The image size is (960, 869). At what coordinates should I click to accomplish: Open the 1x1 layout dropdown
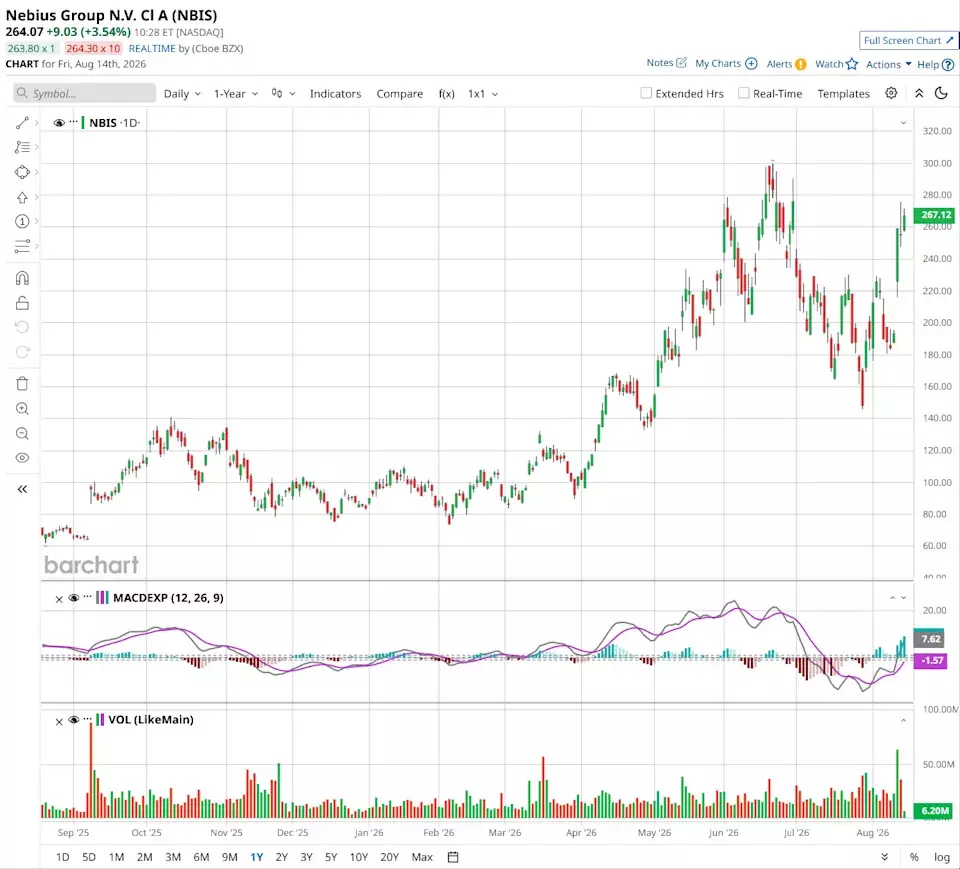coord(483,94)
